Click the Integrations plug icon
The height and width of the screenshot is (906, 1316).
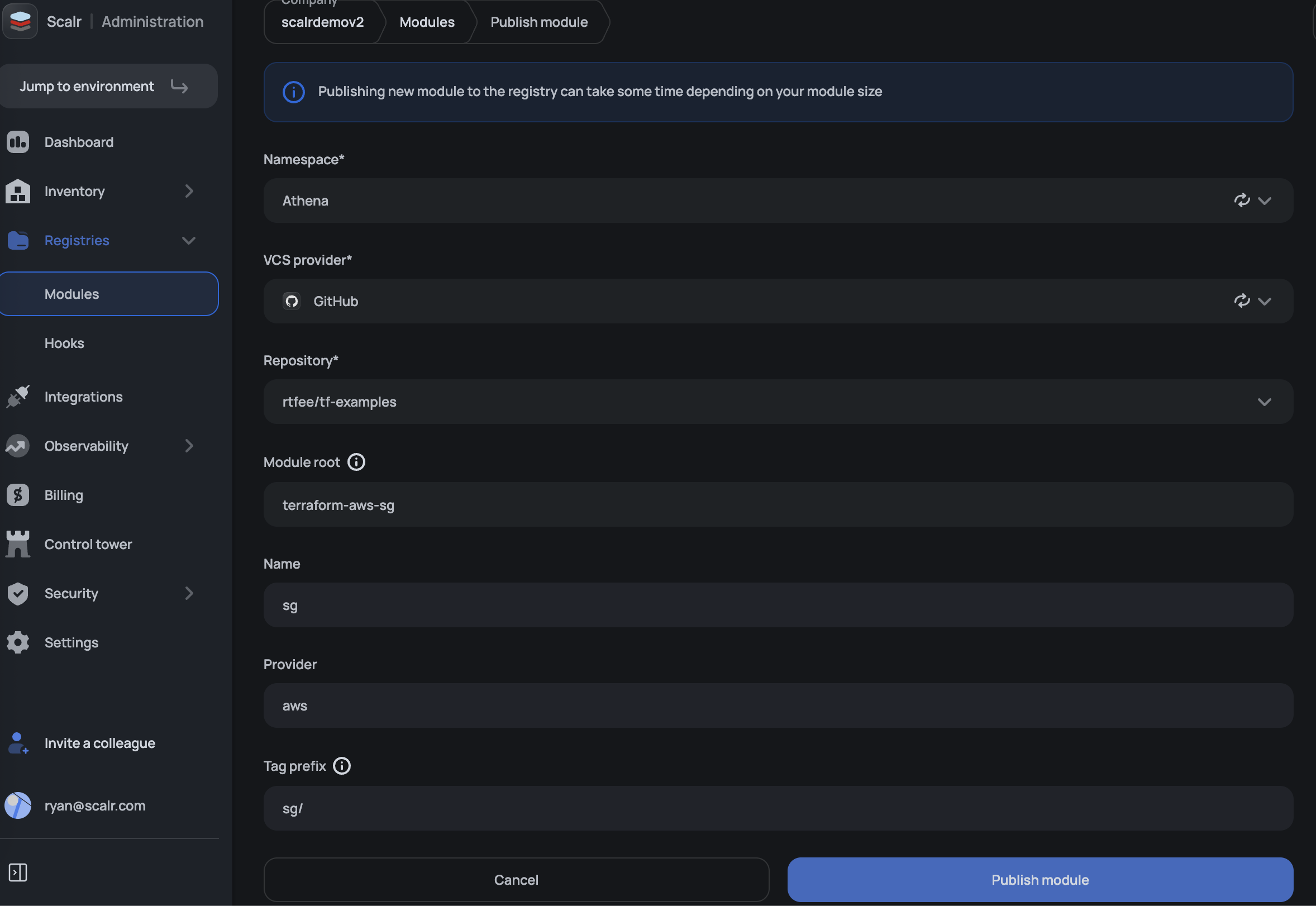(x=18, y=396)
